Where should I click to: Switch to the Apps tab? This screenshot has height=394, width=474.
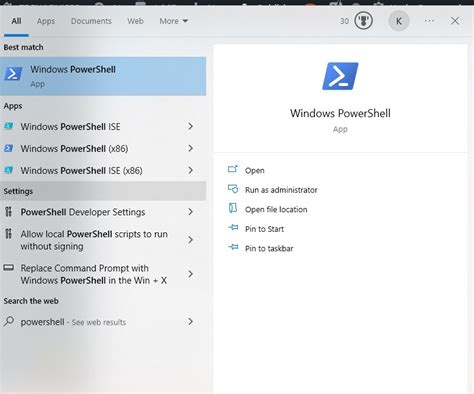tap(46, 21)
